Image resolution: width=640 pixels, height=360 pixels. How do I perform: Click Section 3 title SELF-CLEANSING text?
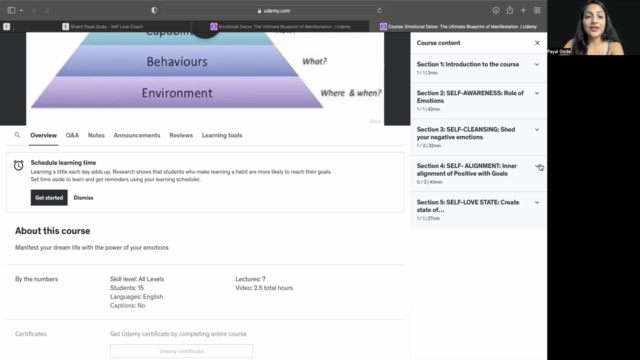[466, 133]
